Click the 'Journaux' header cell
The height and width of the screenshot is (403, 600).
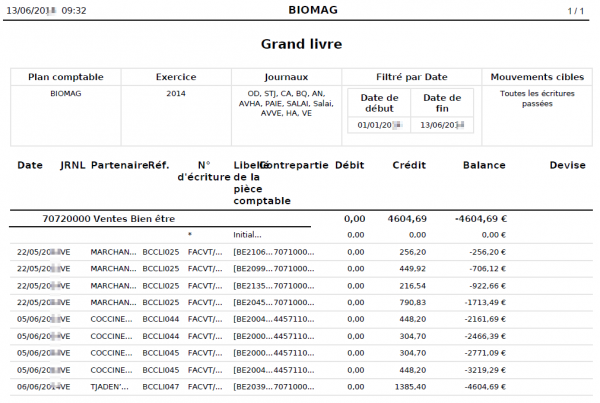286,77
